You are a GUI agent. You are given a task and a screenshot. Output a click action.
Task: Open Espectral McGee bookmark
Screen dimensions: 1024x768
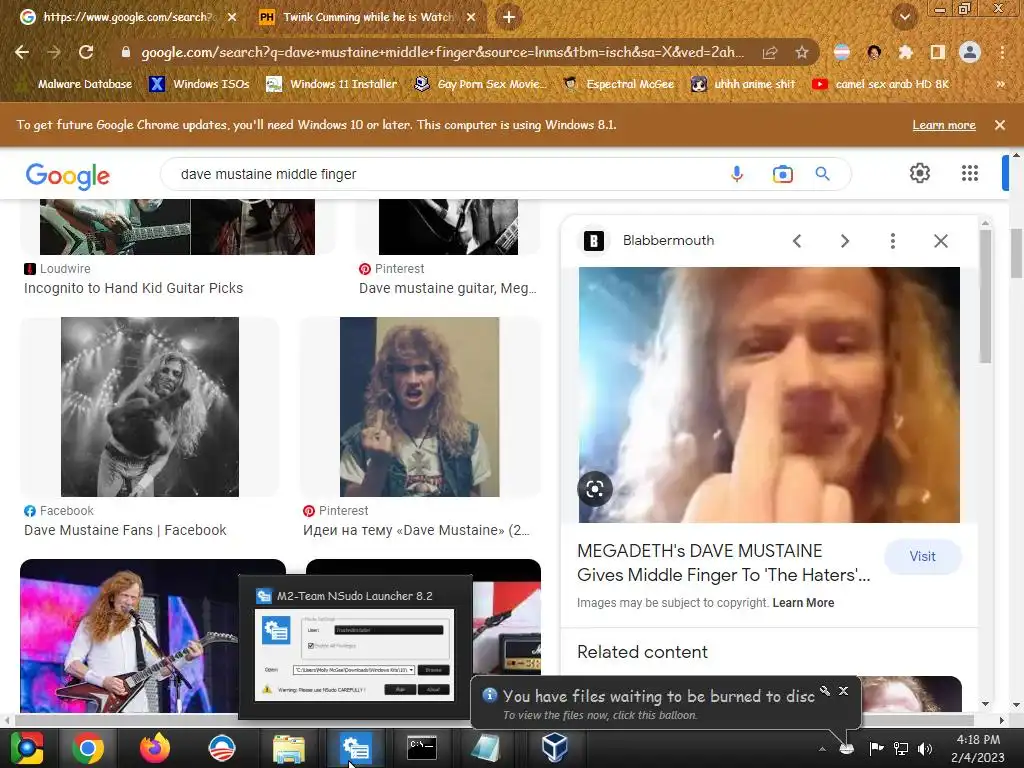tap(618, 84)
